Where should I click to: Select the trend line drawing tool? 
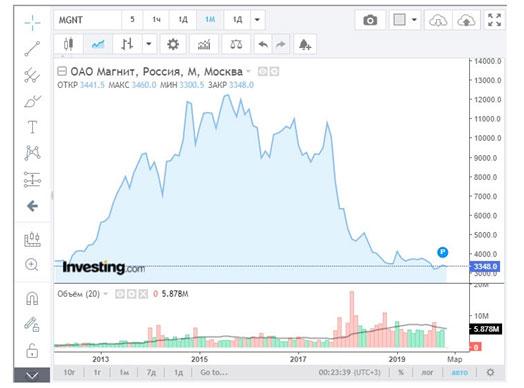coord(32,49)
